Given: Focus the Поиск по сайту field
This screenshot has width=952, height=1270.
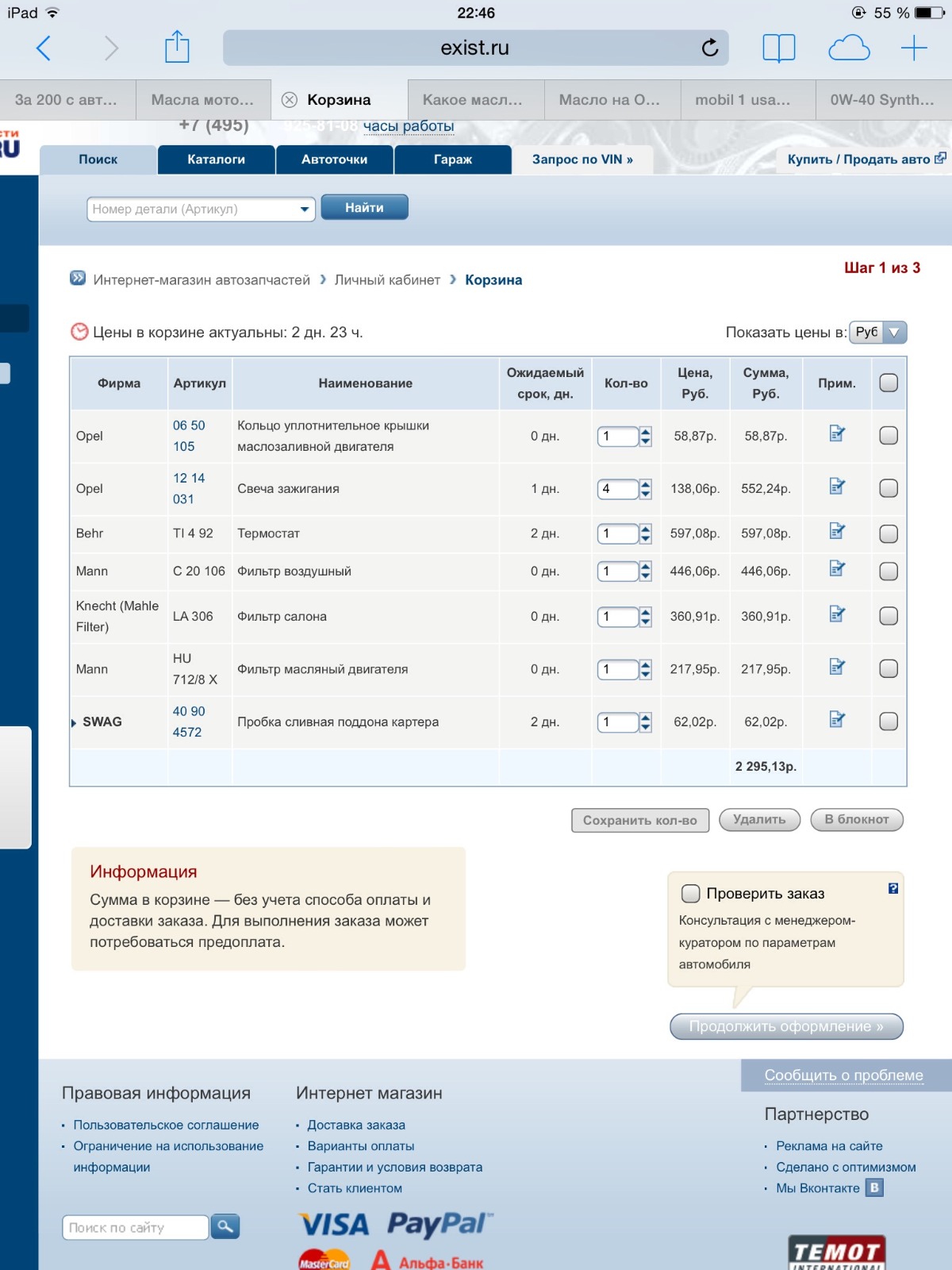Looking at the screenshot, I should (x=136, y=1227).
